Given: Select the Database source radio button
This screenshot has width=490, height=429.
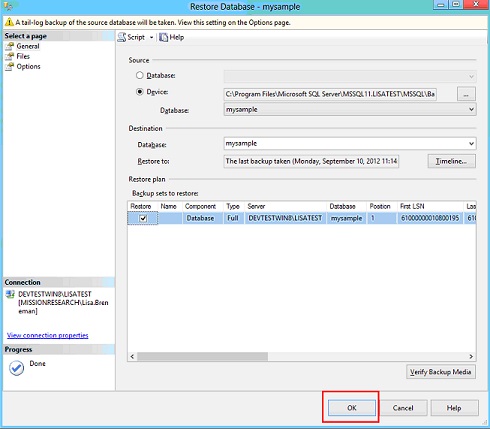Looking at the screenshot, I should pos(140,75).
